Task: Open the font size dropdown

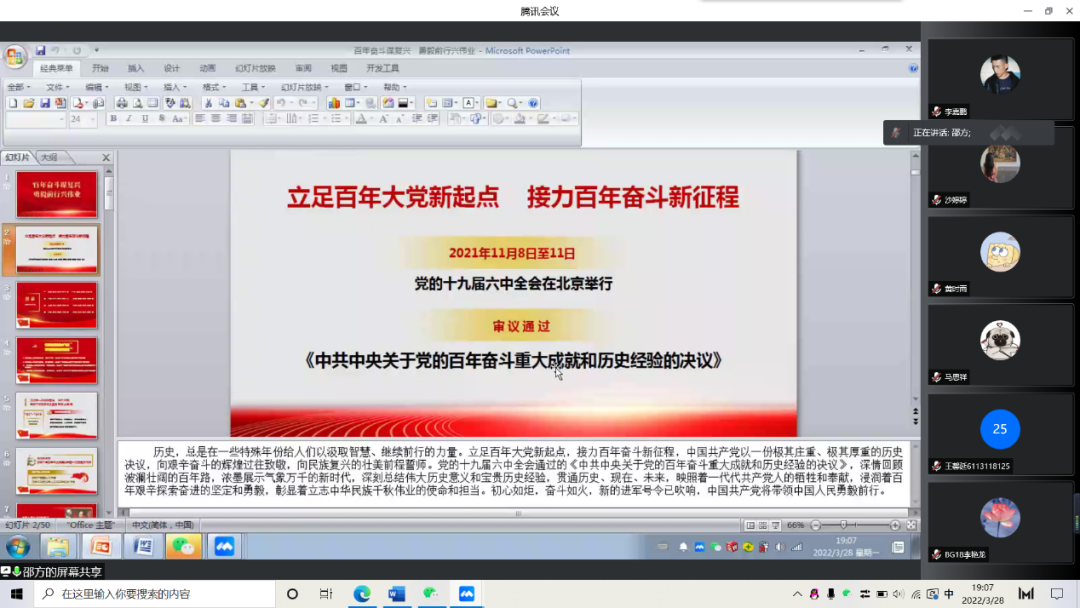Action: [92, 120]
